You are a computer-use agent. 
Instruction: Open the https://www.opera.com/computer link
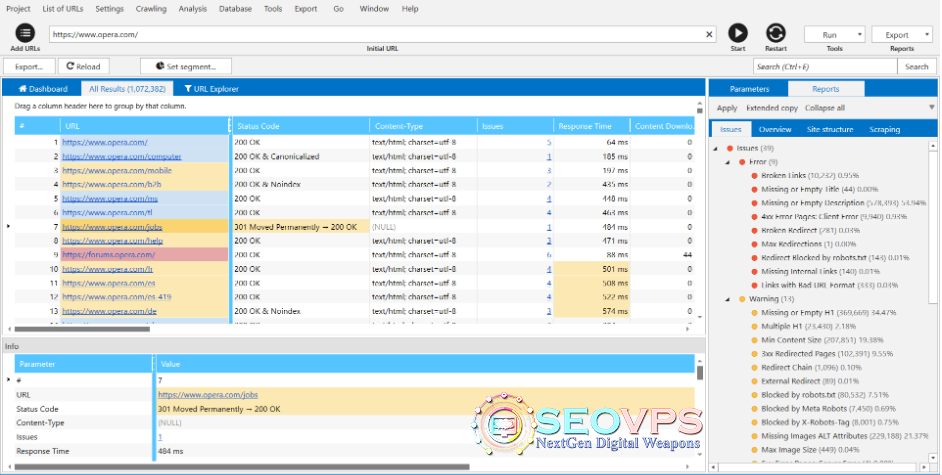point(121,157)
